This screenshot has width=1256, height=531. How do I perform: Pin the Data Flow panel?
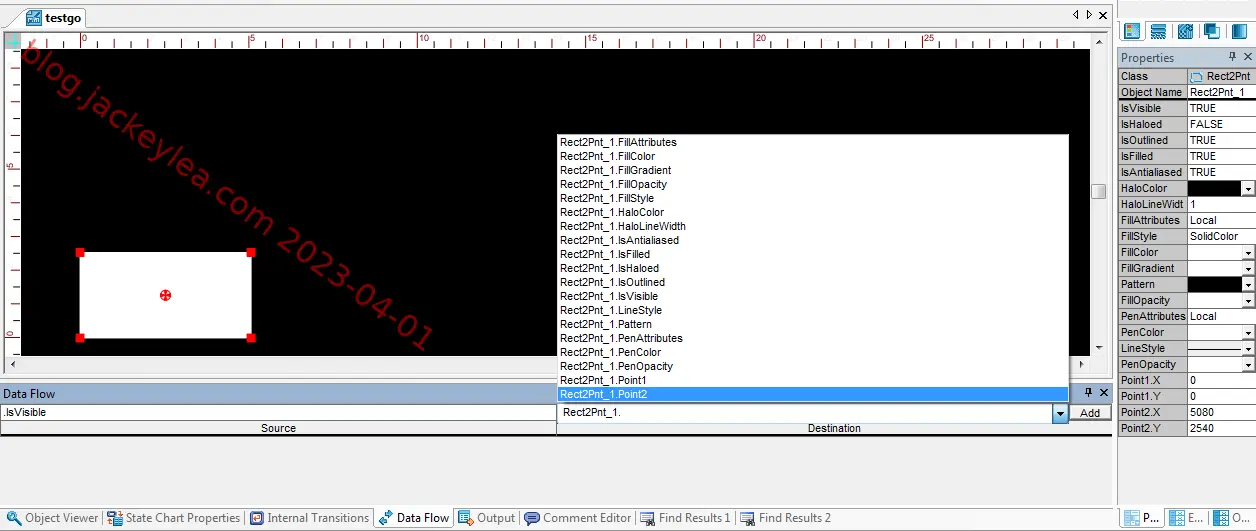tap(1089, 393)
